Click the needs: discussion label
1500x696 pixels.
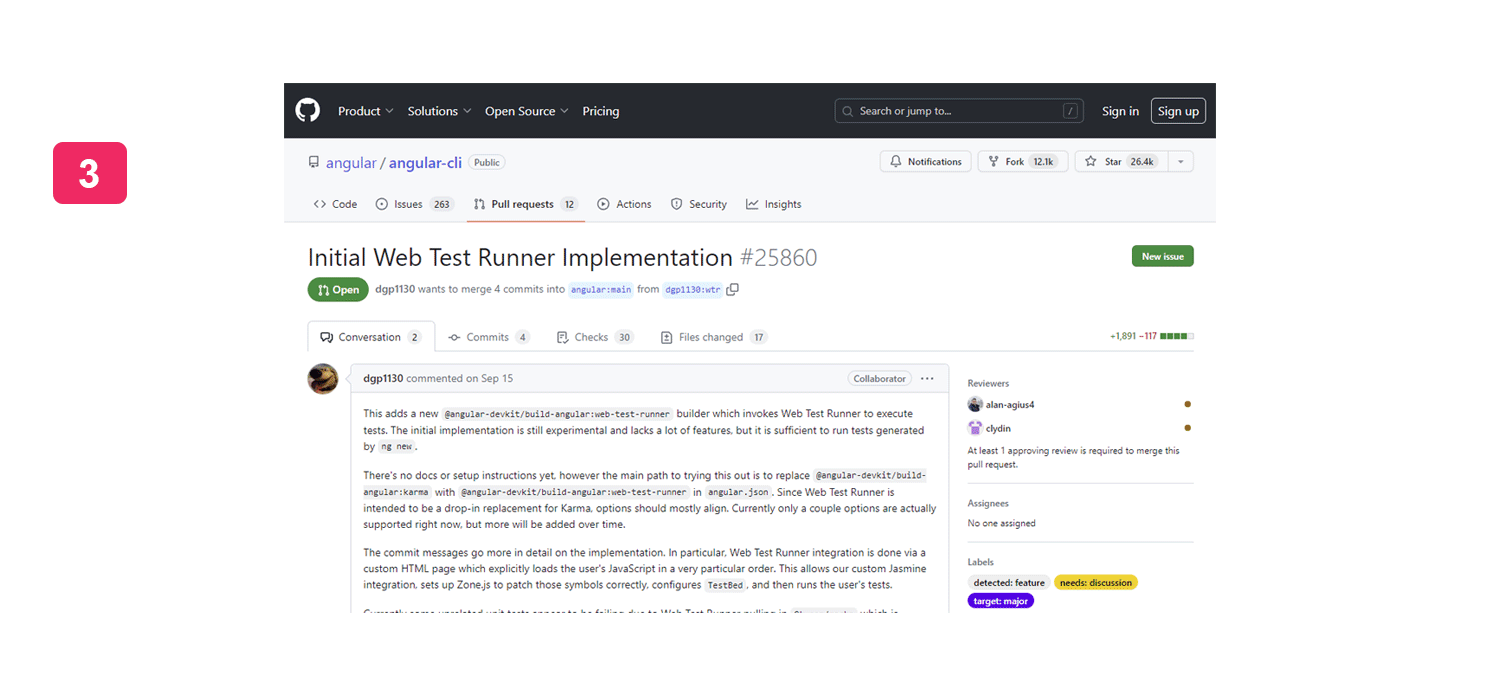tap(1096, 583)
